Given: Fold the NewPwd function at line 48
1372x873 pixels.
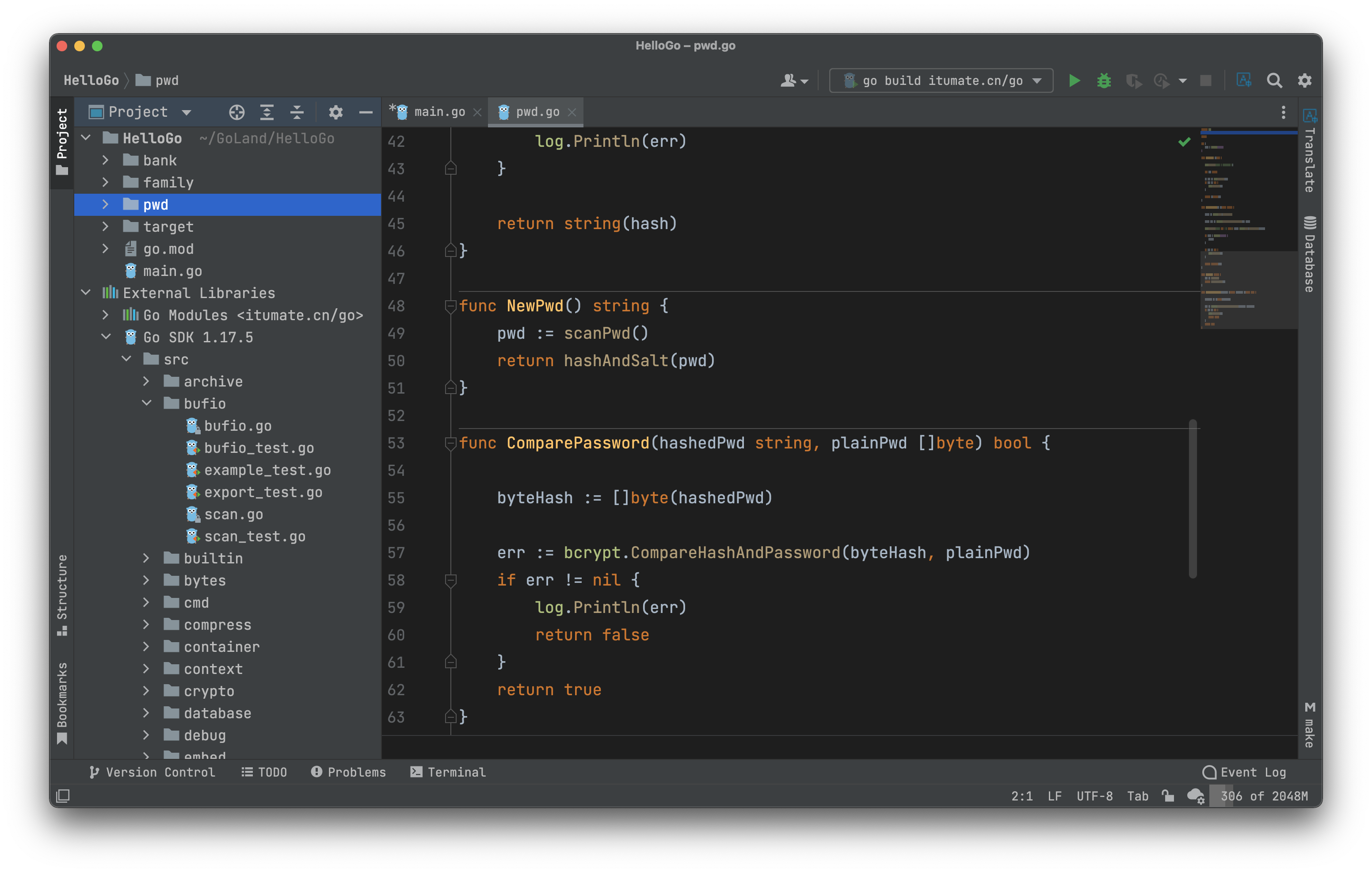Looking at the screenshot, I should tap(450, 306).
